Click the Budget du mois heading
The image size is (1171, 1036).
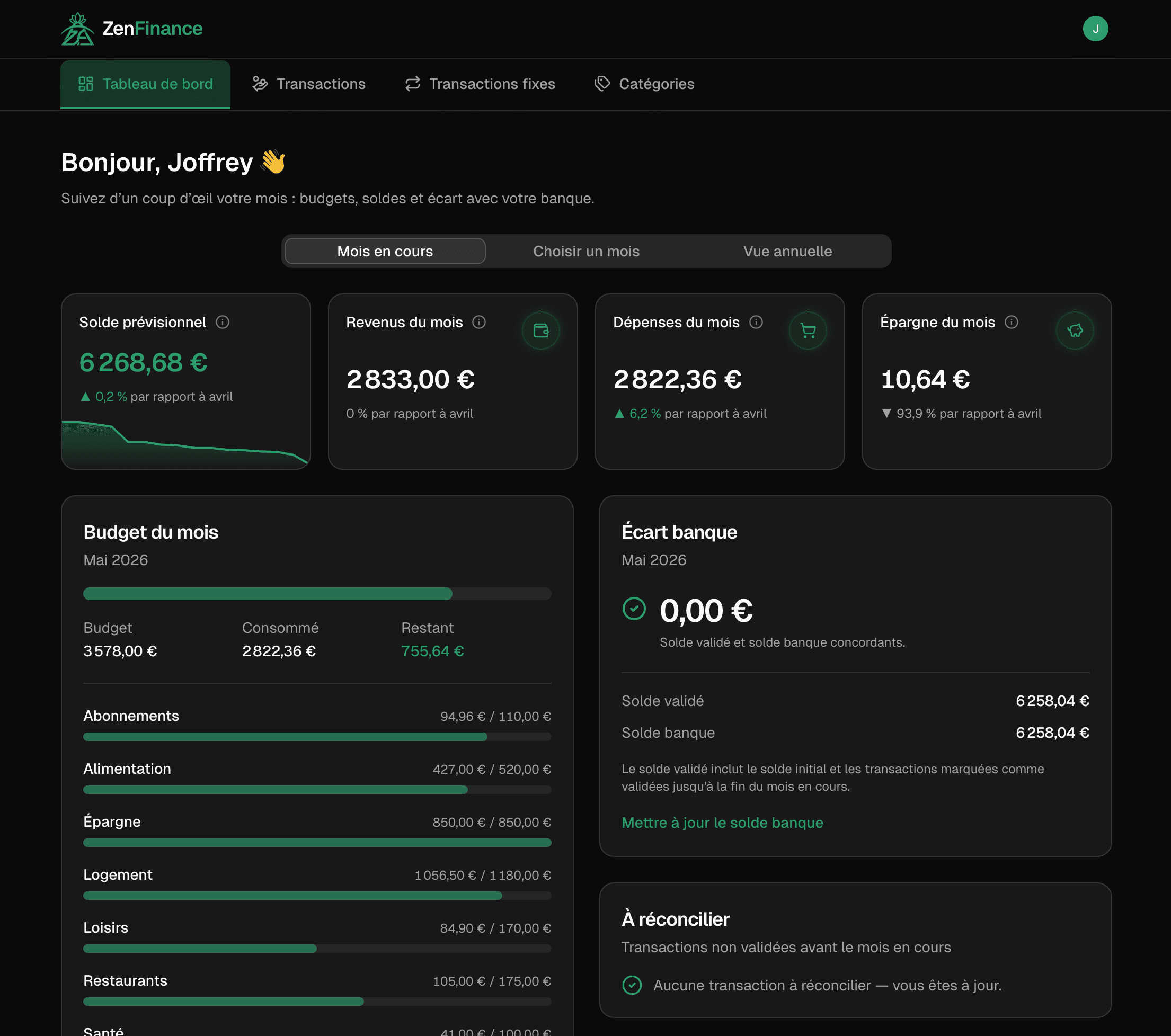point(150,532)
